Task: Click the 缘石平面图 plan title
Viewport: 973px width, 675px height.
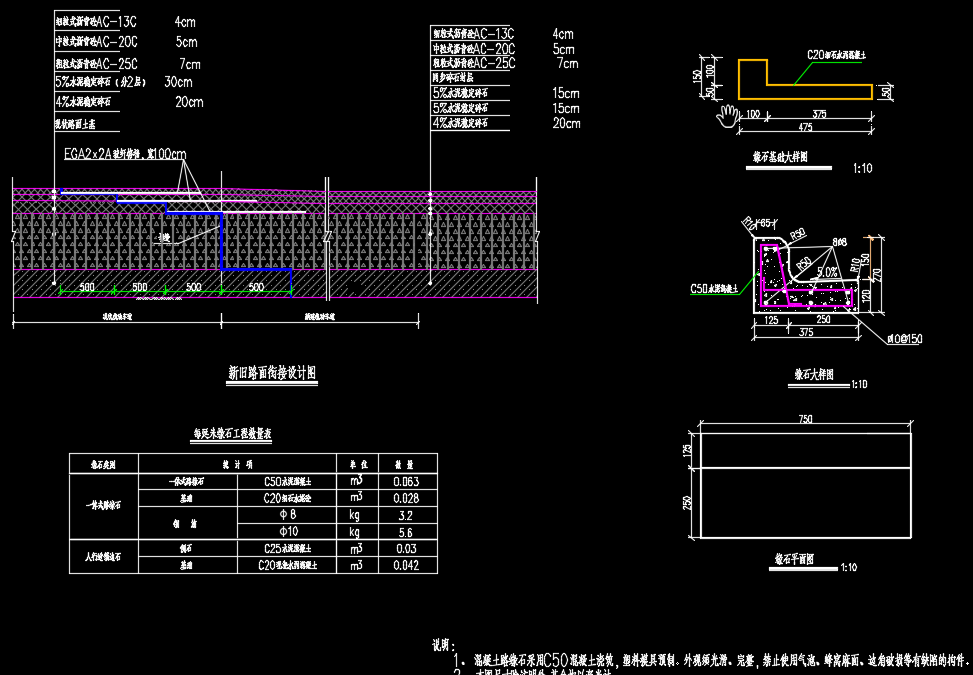Action: tap(794, 559)
